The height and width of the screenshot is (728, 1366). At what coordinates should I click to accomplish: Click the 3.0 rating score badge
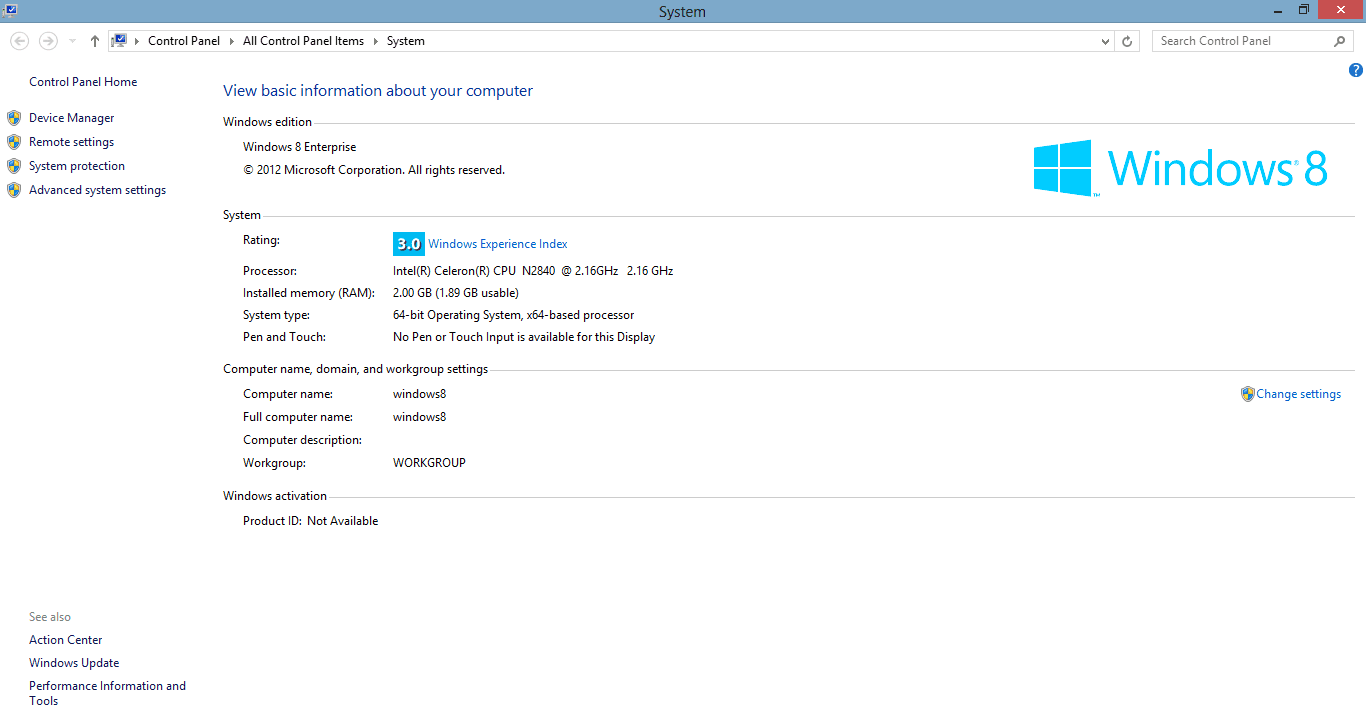point(409,244)
